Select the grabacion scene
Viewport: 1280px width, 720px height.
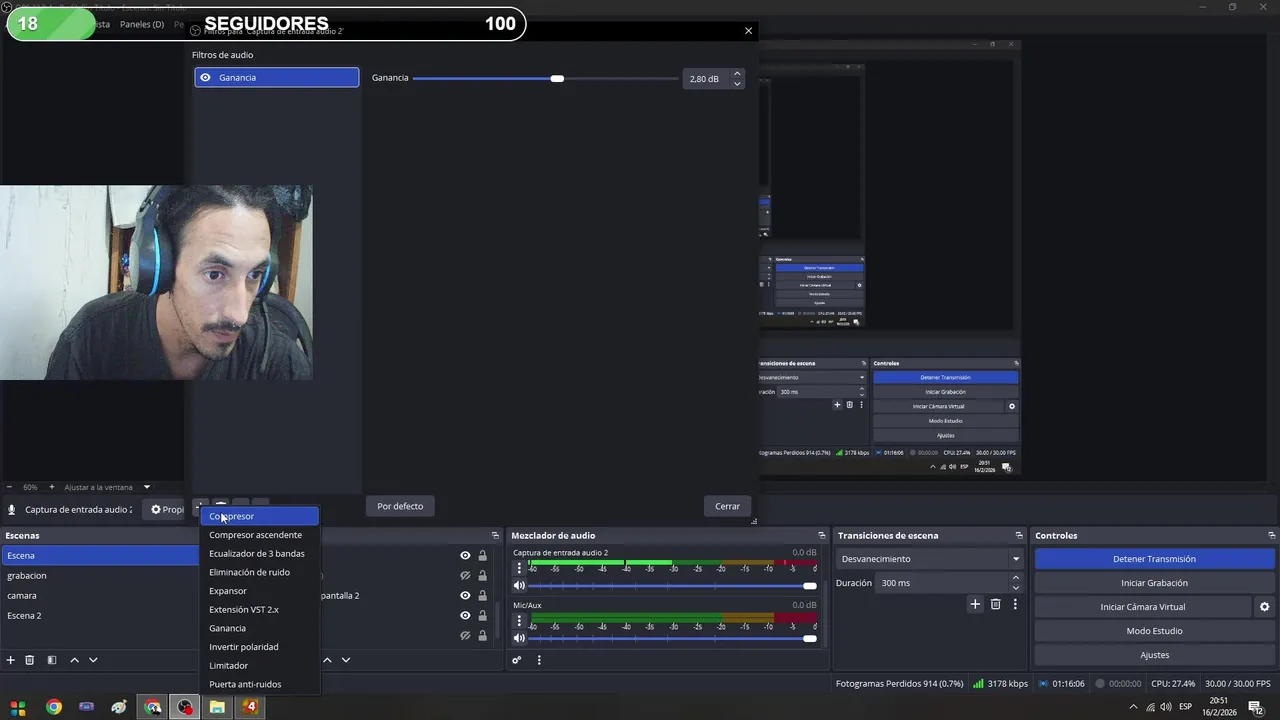pyautogui.click(x=100, y=575)
